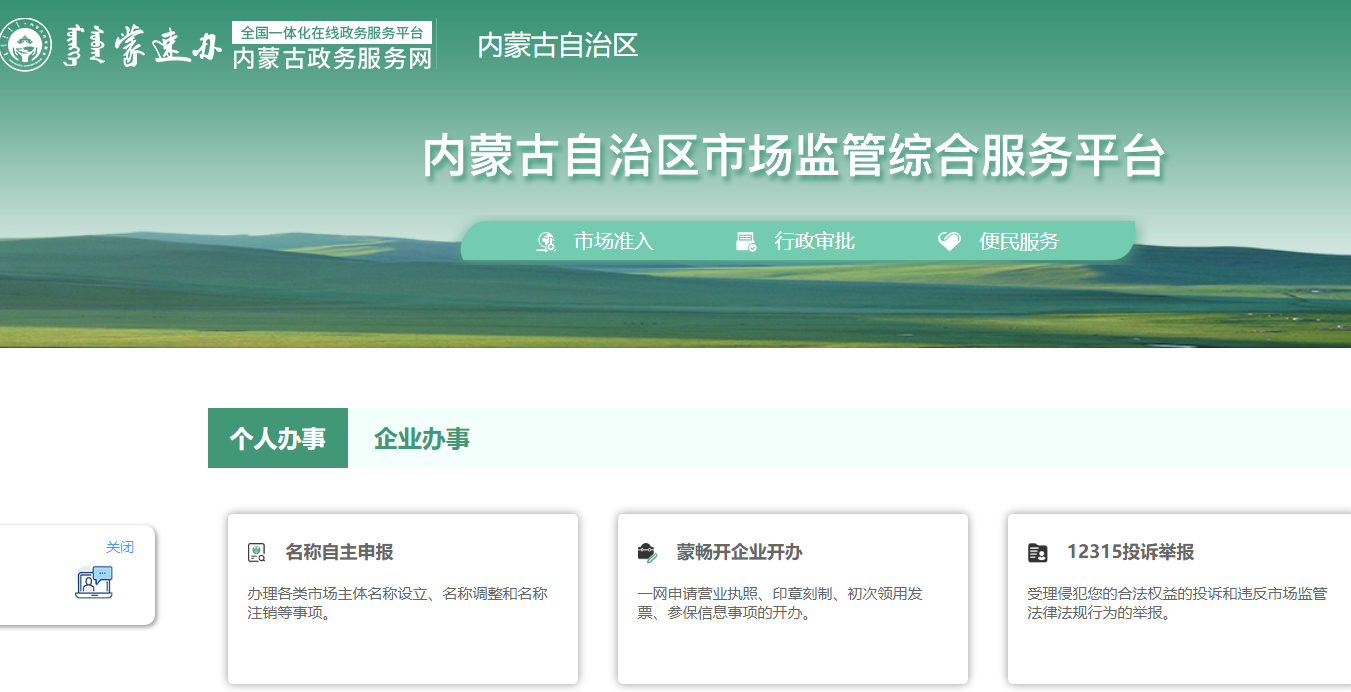Click the 蒙畅开企业开办 card icon
1351x692 pixels.
pyautogui.click(x=647, y=553)
